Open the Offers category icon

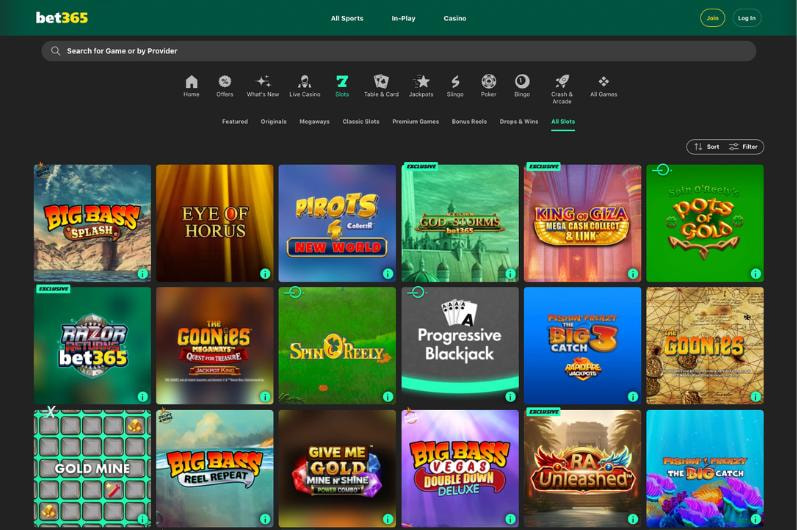pyautogui.click(x=225, y=85)
